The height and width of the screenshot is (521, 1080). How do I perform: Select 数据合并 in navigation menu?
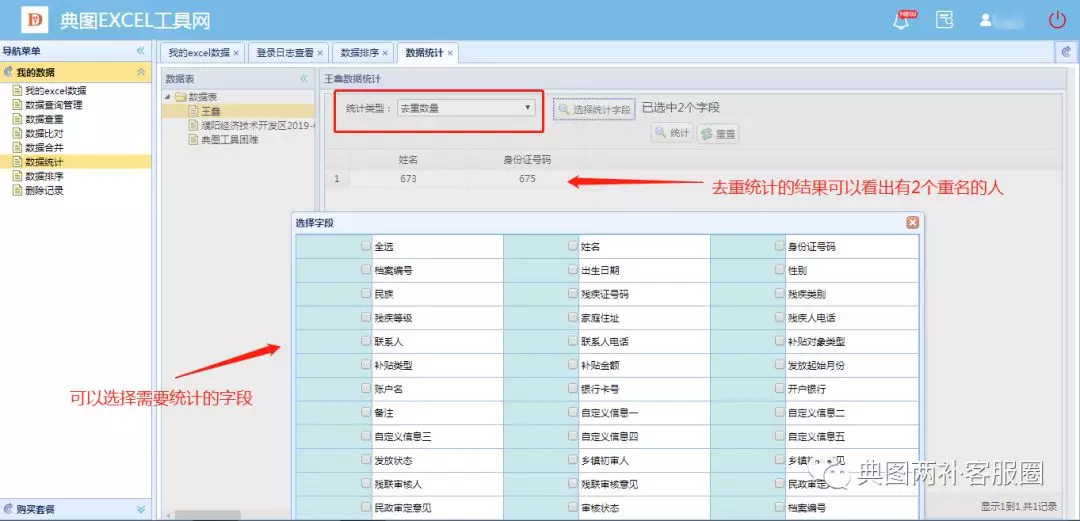[44, 147]
